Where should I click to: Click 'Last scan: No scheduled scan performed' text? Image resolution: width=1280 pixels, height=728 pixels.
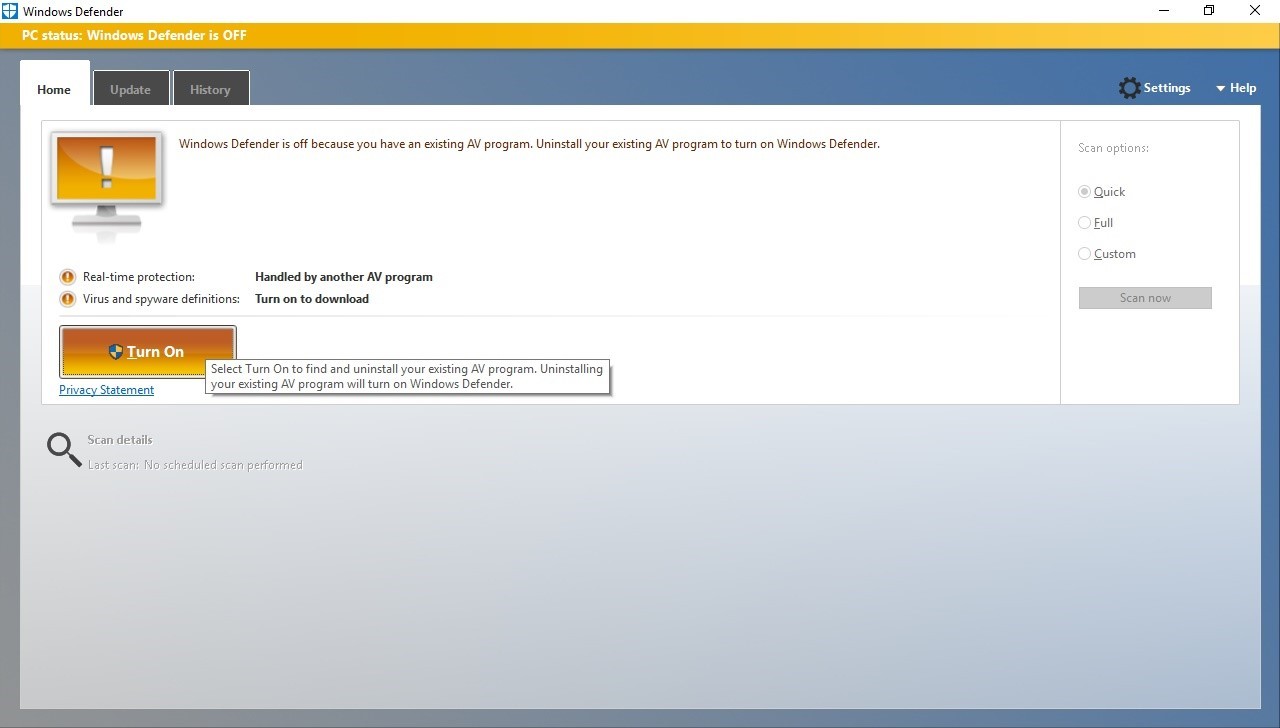pyautogui.click(x=195, y=465)
